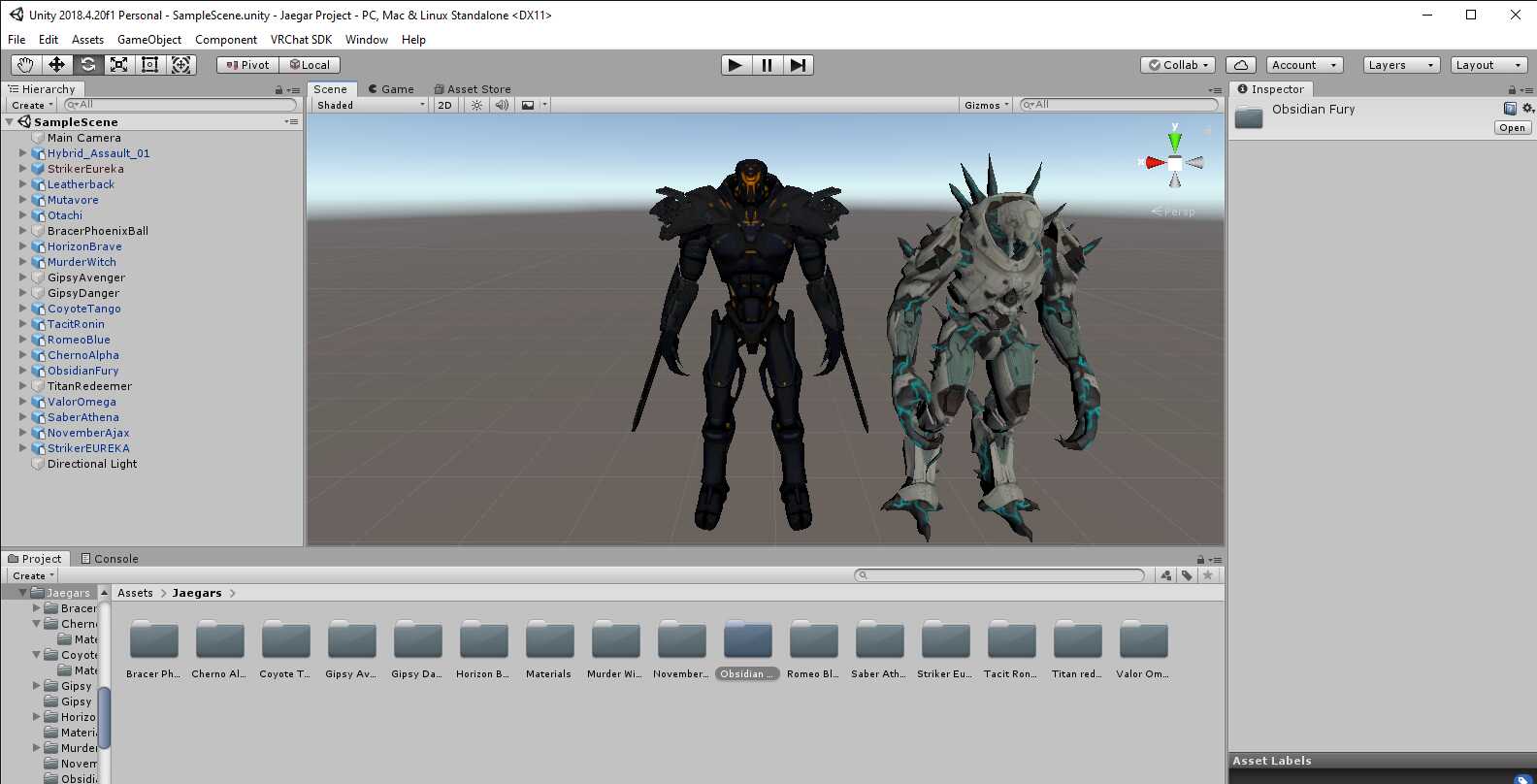Open the cloud services icon
Screen dimensions: 1537x784
(x=1241, y=65)
